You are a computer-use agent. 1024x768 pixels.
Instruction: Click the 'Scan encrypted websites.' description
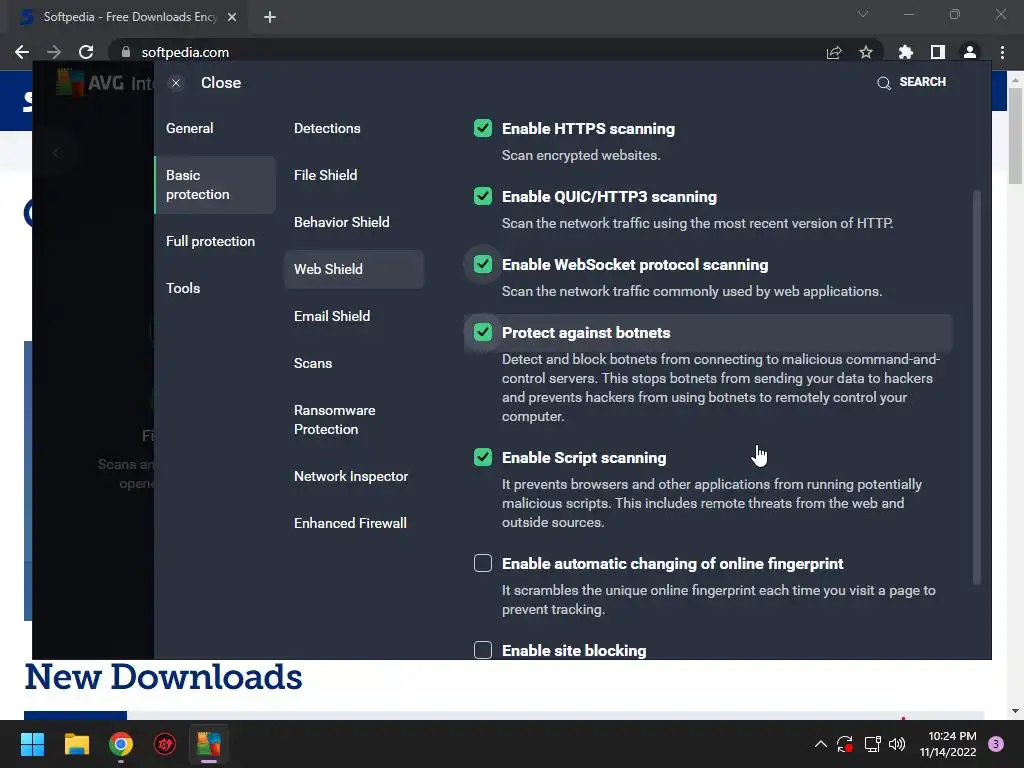581,155
